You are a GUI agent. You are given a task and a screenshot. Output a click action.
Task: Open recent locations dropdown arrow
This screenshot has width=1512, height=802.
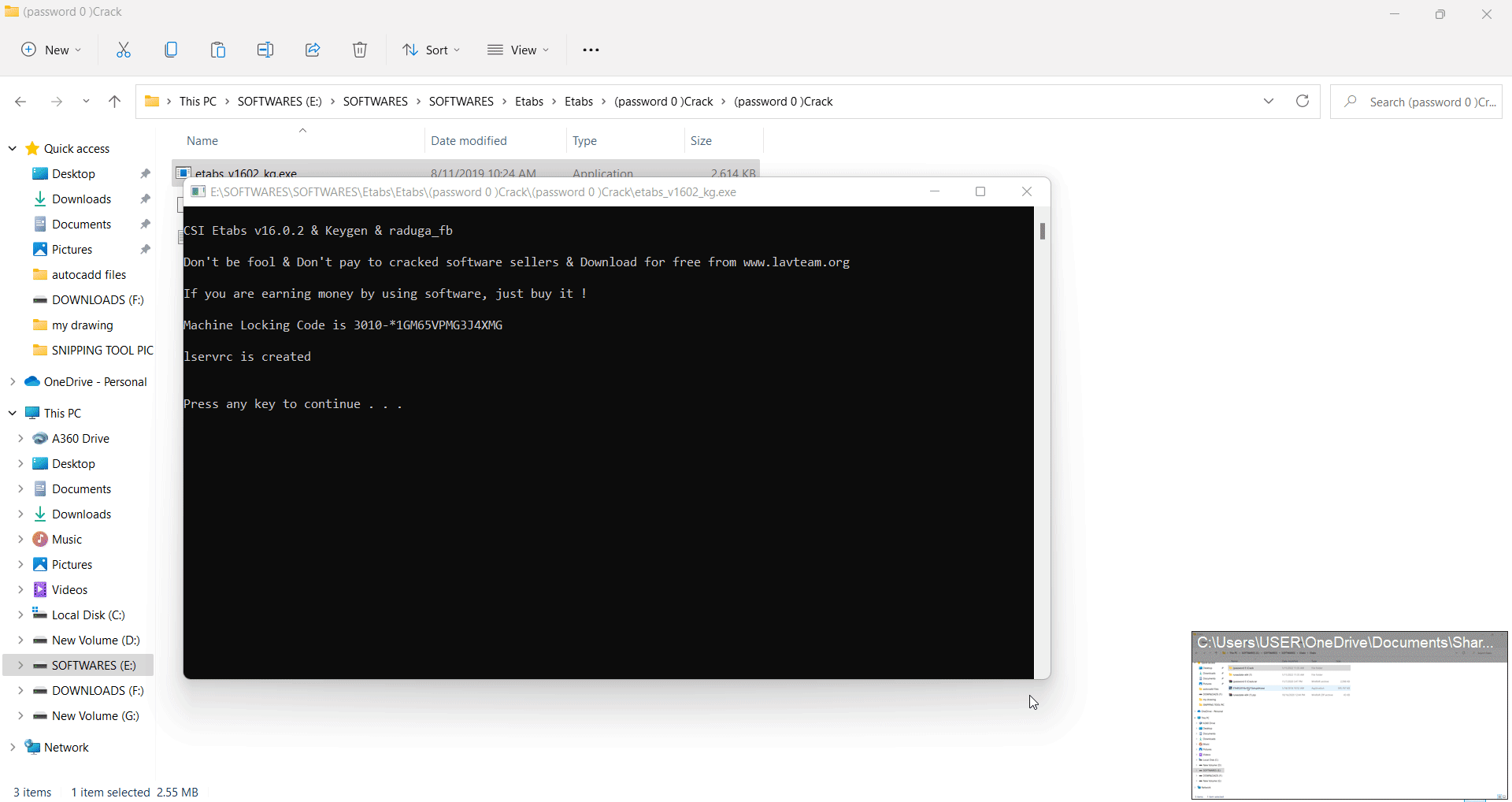pos(86,102)
